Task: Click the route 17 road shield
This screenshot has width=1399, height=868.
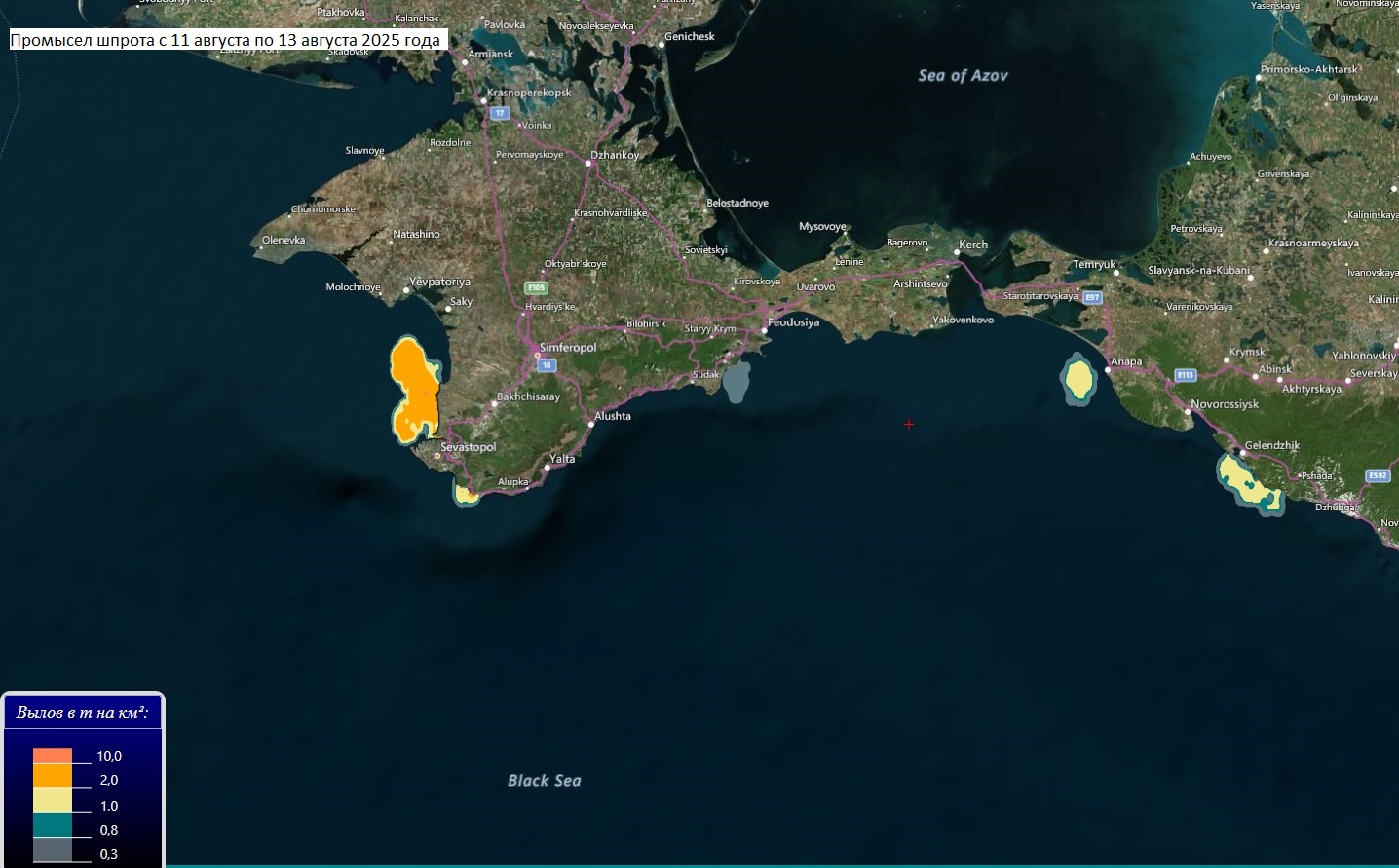Action: 500,113
